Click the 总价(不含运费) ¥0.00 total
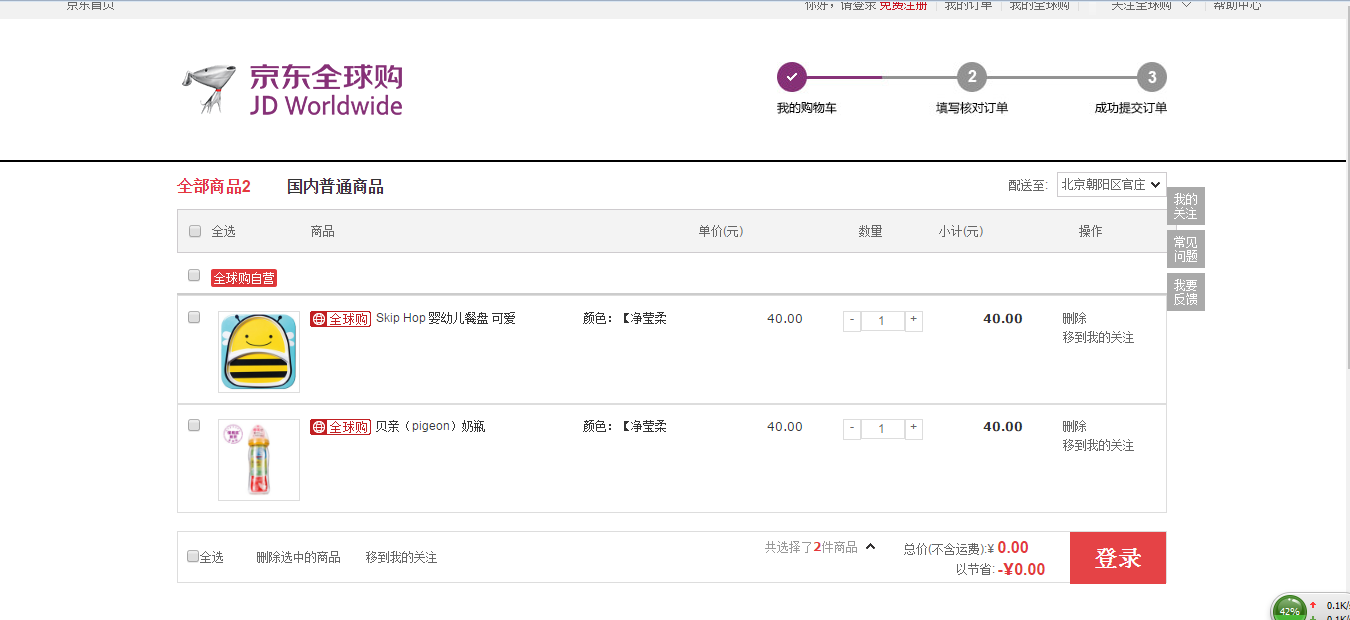The width and height of the screenshot is (1350, 620). [966, 548]
